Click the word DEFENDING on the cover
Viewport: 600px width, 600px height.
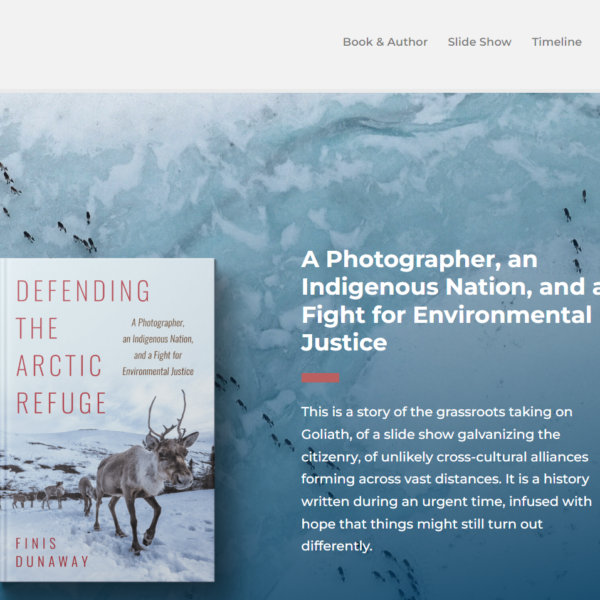(x=83, y=291)
